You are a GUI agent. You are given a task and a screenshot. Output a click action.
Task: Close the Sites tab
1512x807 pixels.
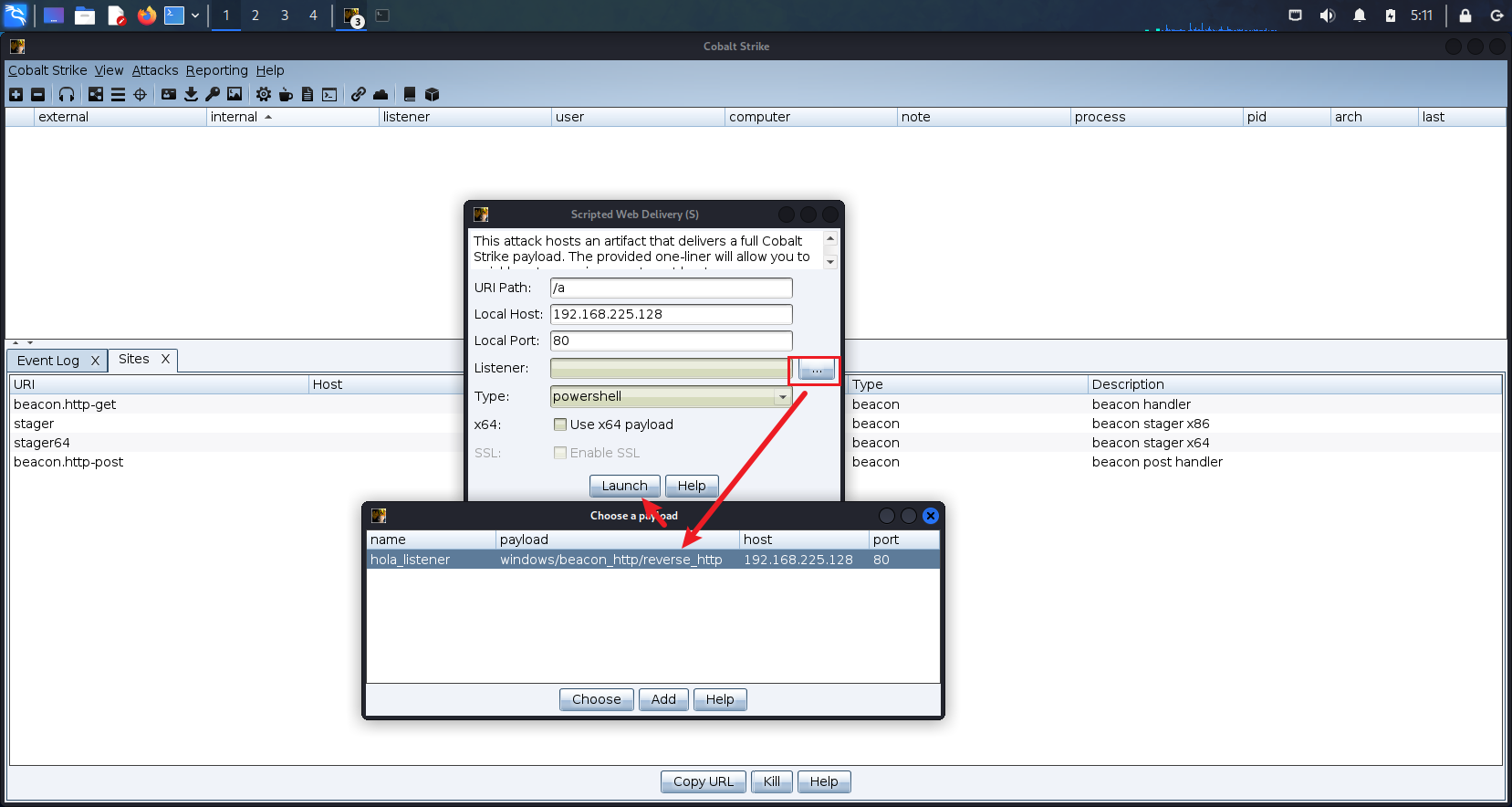165,359
